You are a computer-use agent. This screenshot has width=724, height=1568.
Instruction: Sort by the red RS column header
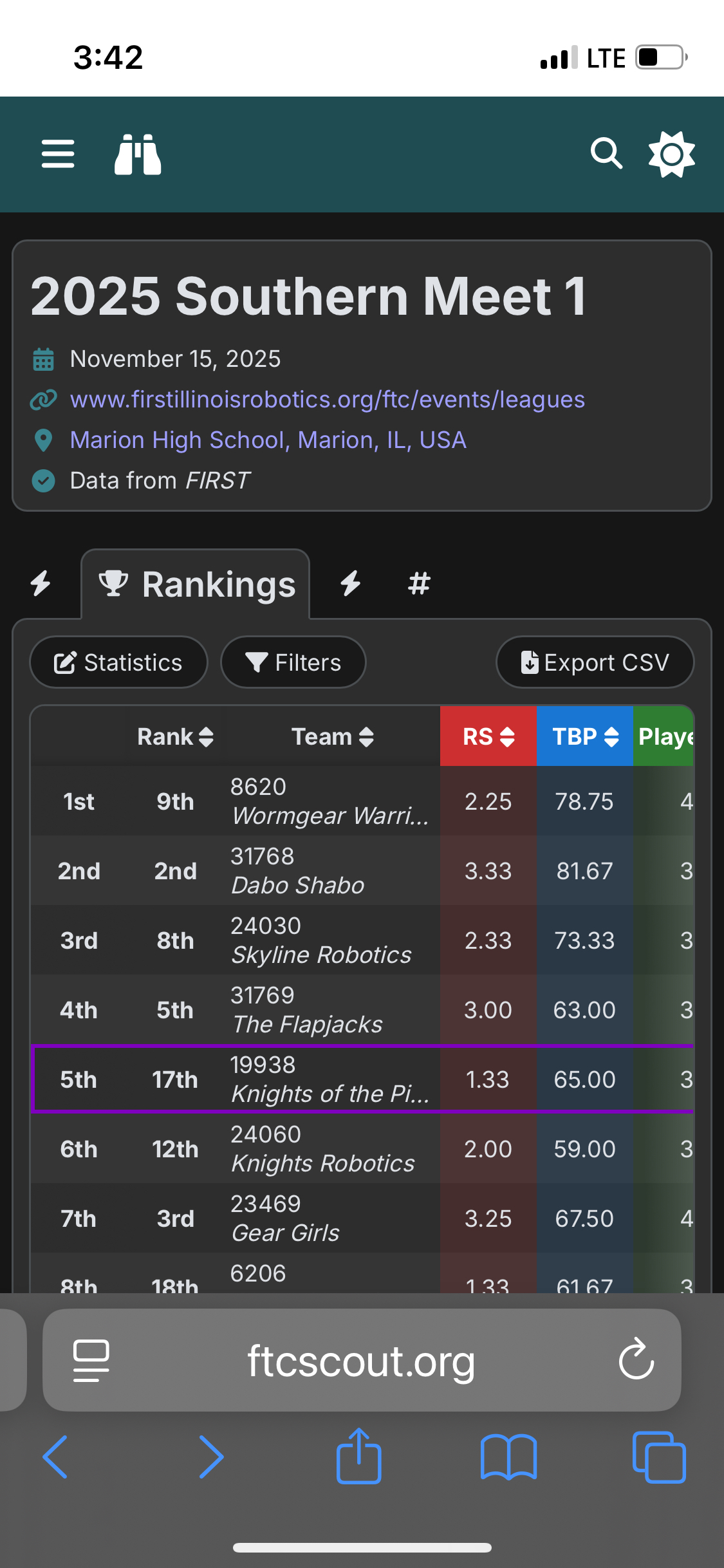[488, 736]
